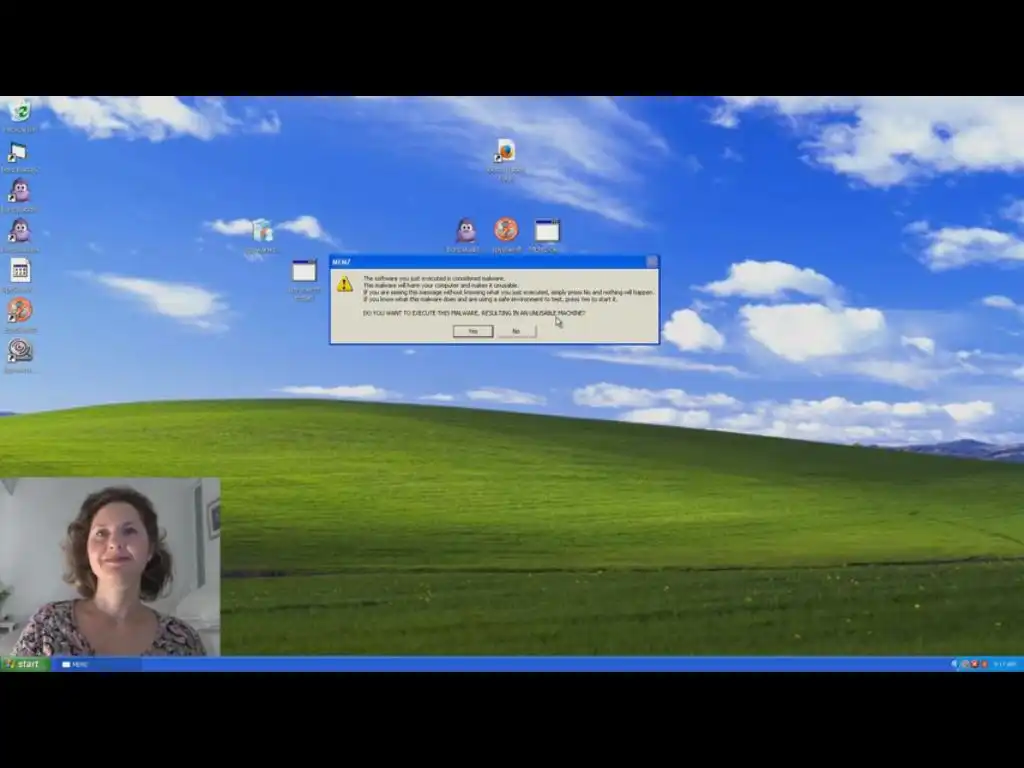Select the orange round icon without shortcut arrow
This screenshot has height=768, width=1024.
(505, 230)
